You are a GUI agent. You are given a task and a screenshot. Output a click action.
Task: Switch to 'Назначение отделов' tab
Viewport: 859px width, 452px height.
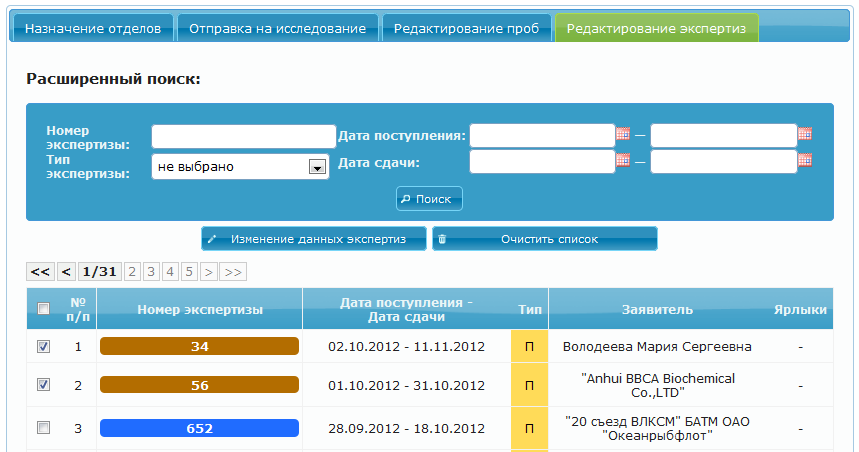point(92,29)
